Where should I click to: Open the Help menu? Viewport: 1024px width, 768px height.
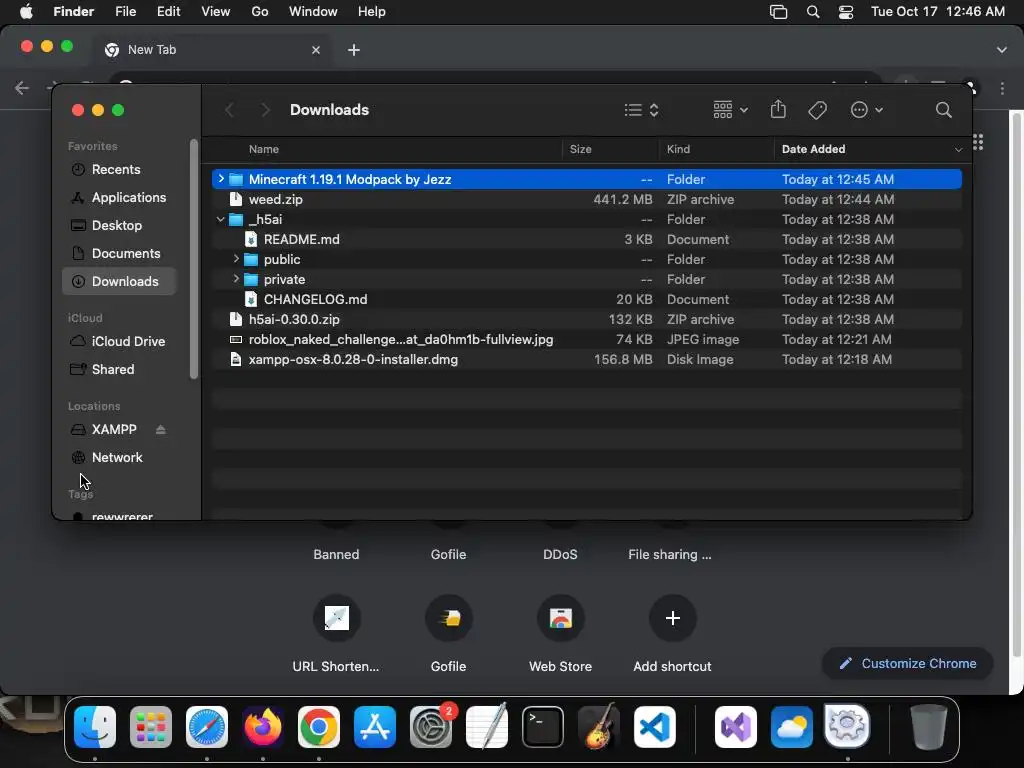click(372, 12)
